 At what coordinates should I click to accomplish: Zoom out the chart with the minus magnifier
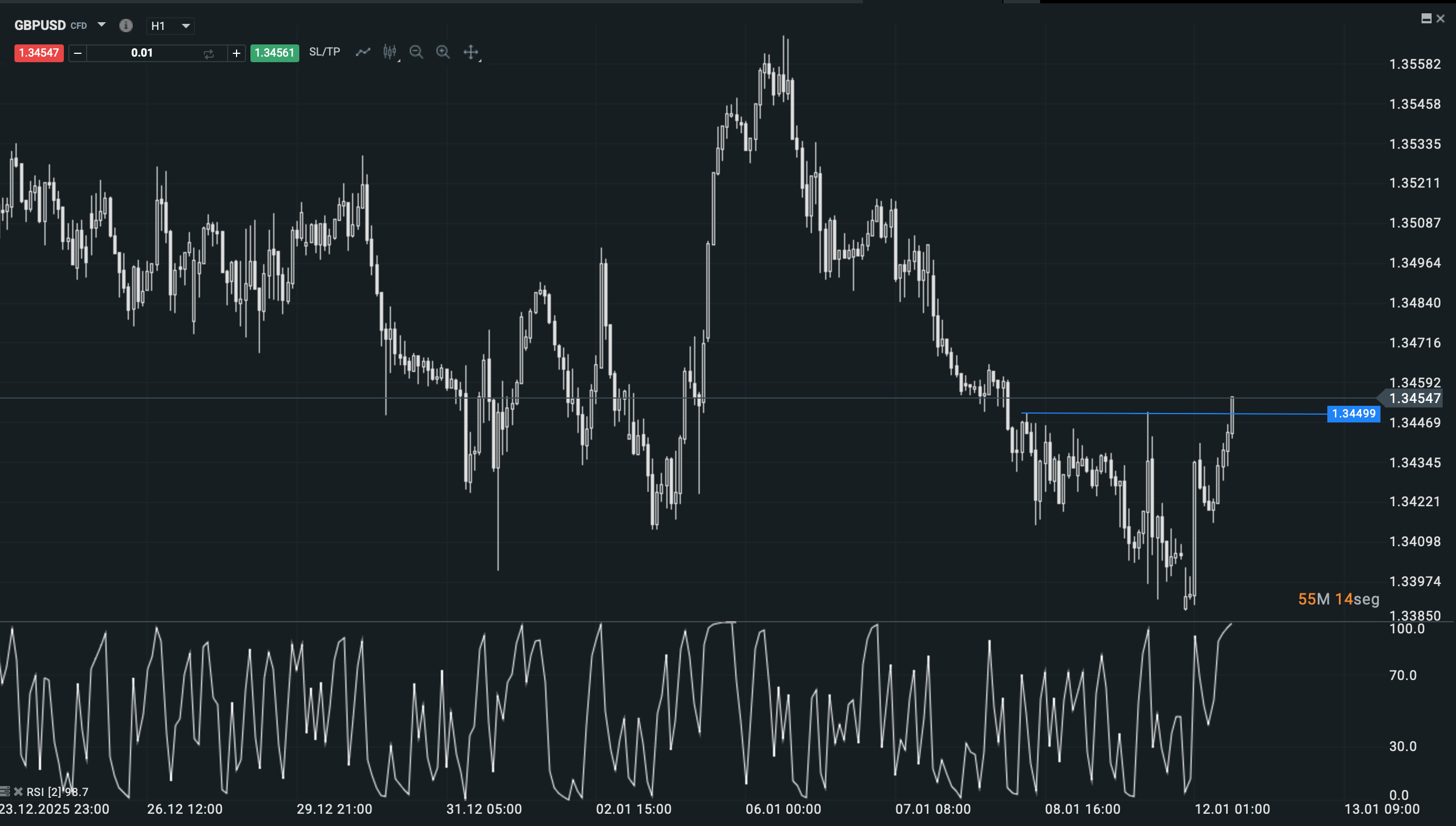click(416, 52)
